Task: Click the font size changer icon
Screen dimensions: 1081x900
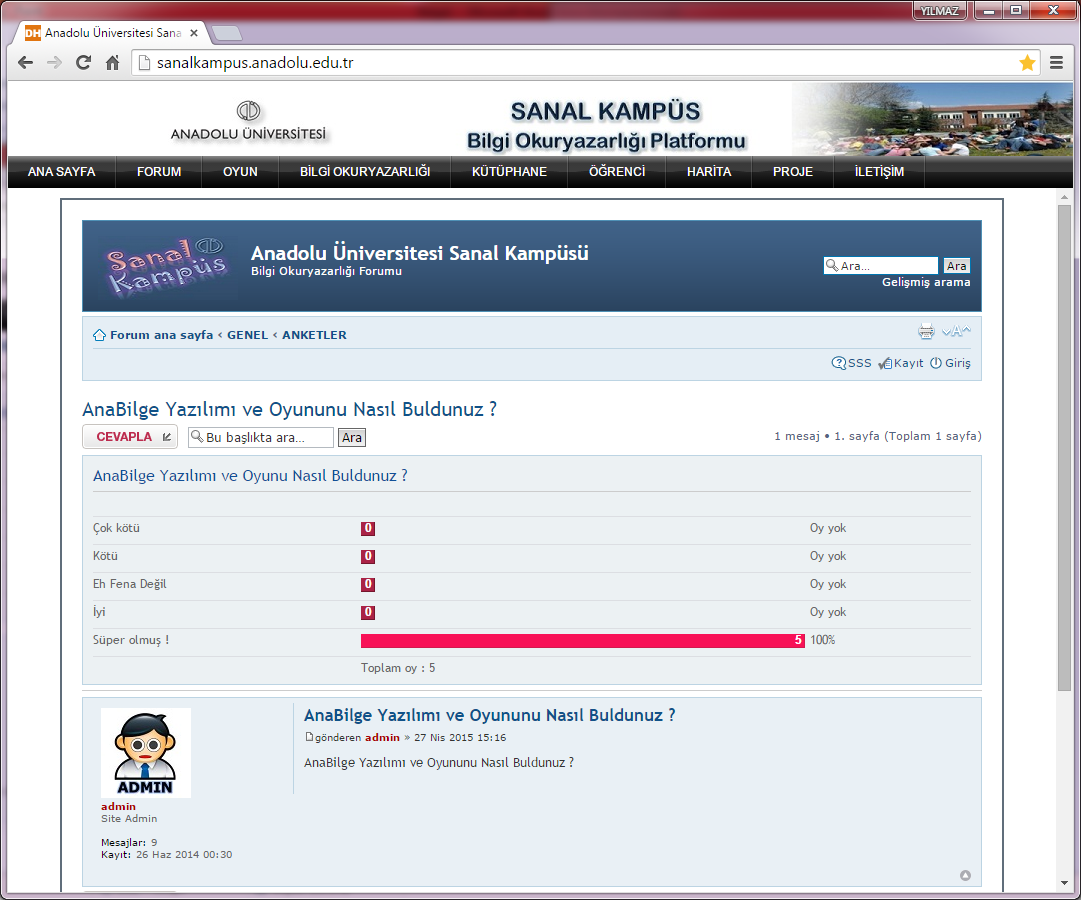Action: click(x=956, y=332)
